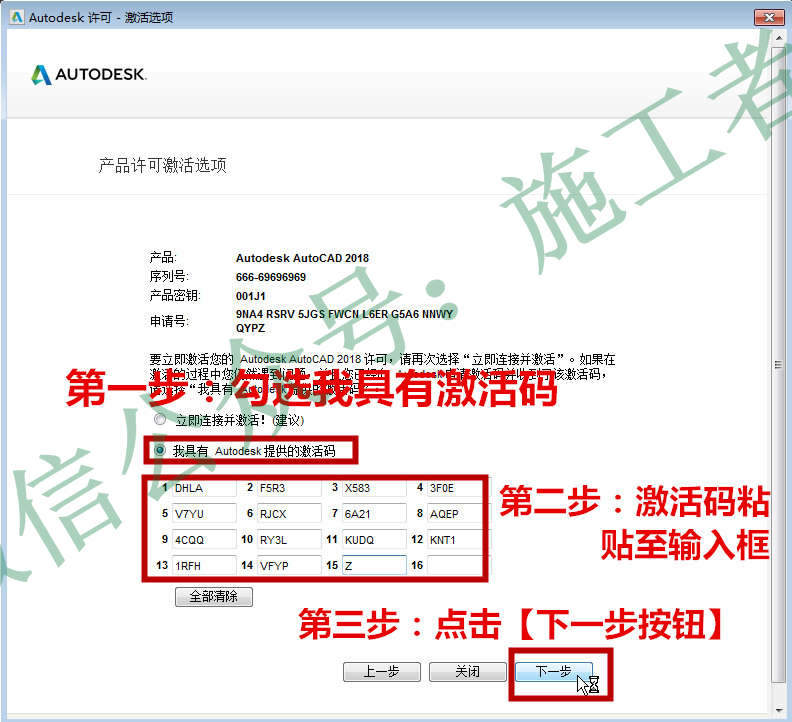This screenshot has width=792, height=722.
Task: Click the product key 001J1
Action: click(251, 296)
